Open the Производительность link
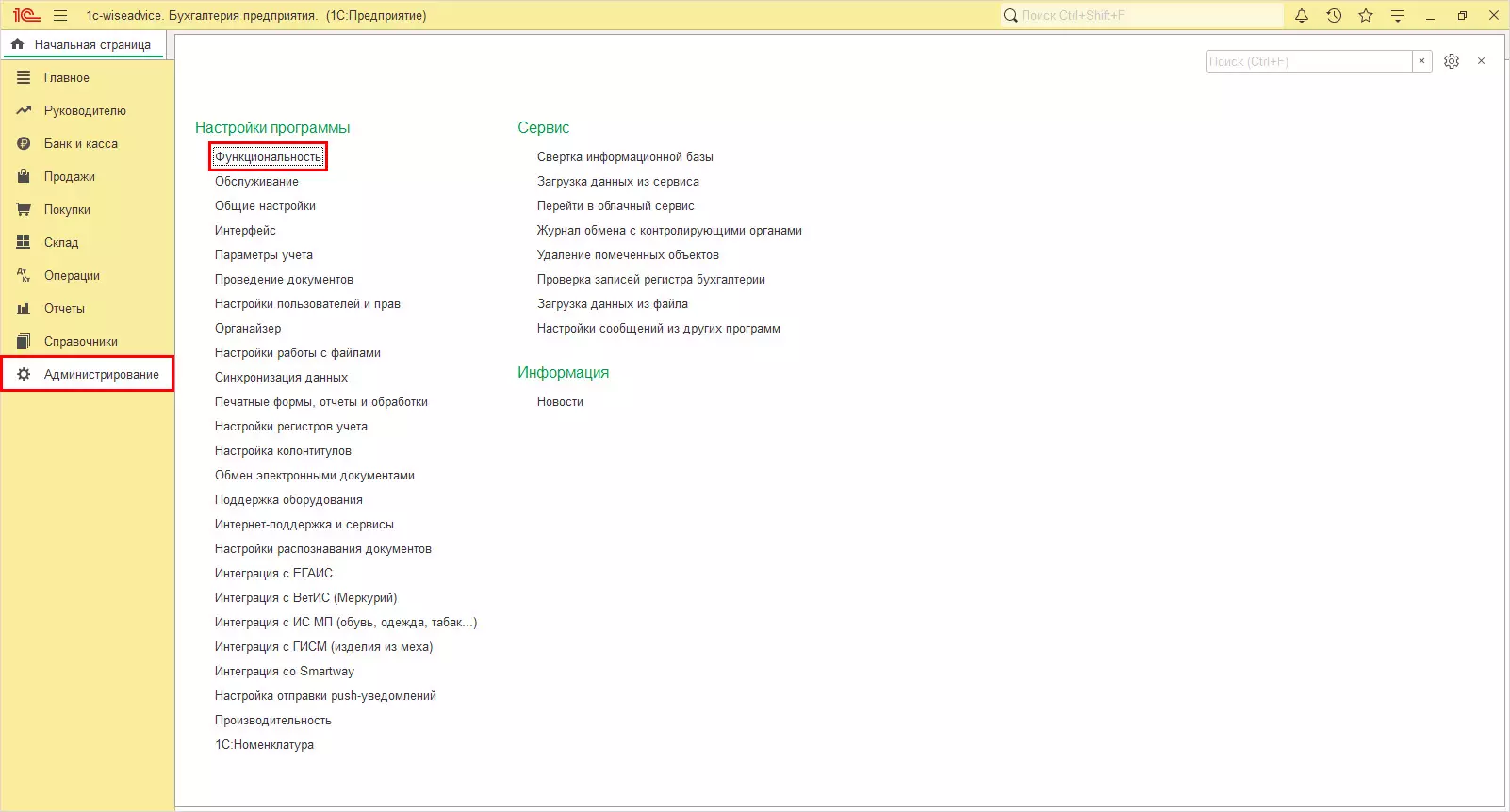Image resolution: width=1510 pixels, height=812 pixels. click(x=273, y=720)
